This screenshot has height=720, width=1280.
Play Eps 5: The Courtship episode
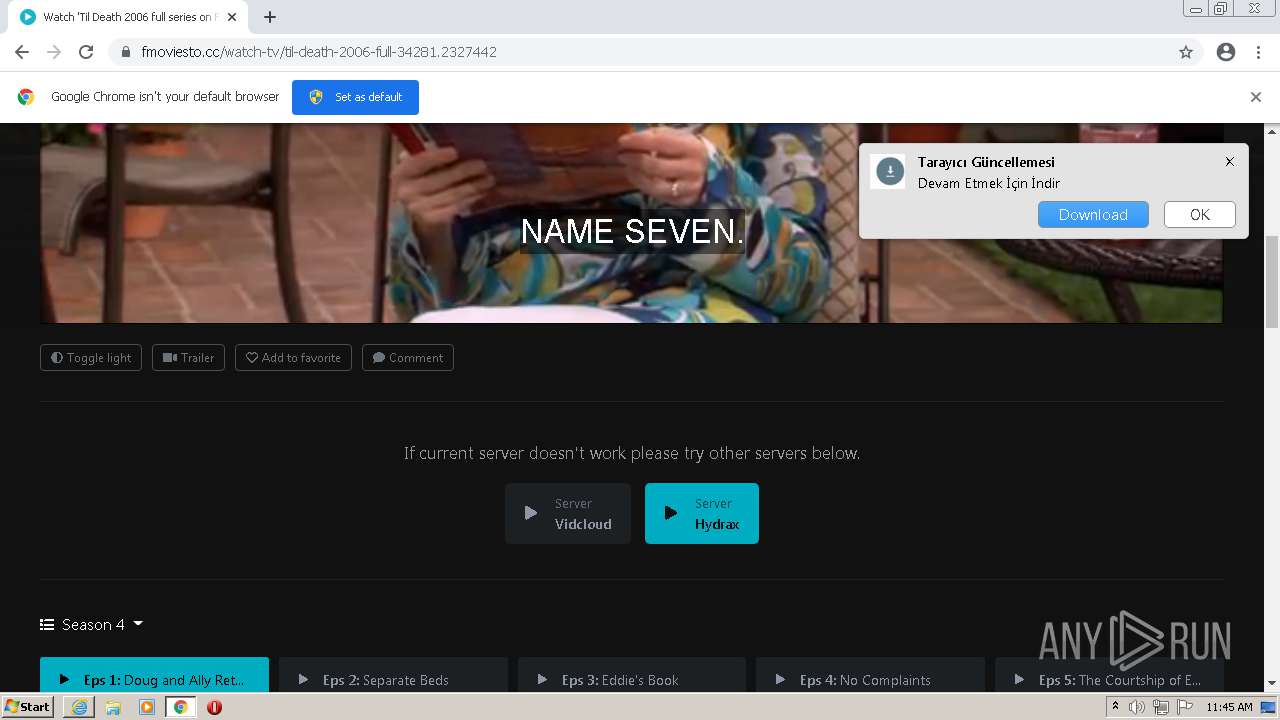tap(1109, 675)
